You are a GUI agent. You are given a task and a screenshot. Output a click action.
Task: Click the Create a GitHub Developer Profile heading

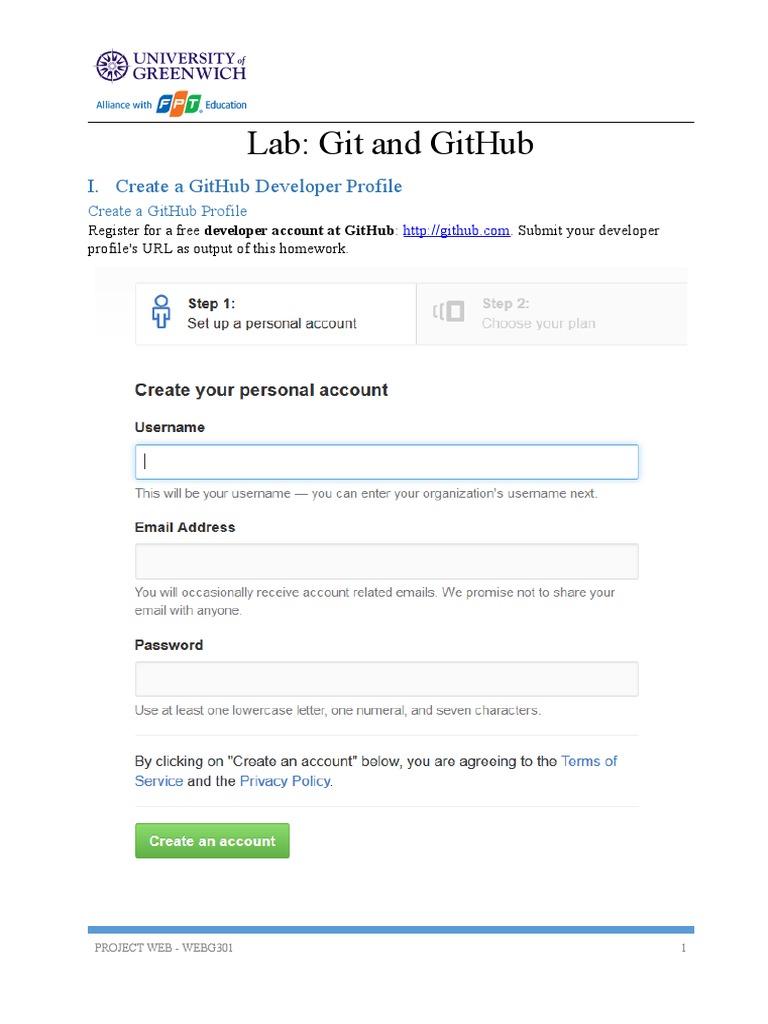point(258,186)
